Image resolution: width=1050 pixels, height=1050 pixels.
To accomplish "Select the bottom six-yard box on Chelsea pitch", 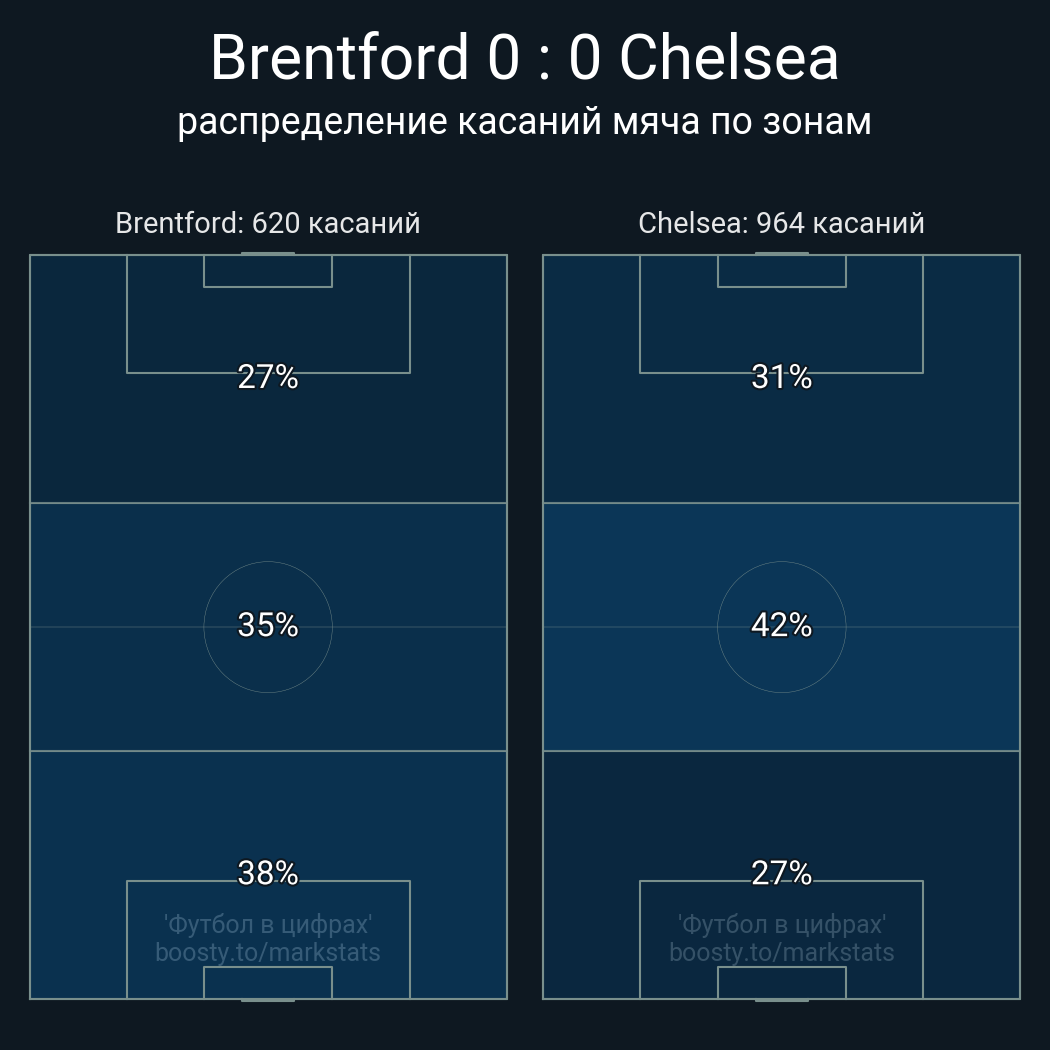I will (781, 983).
